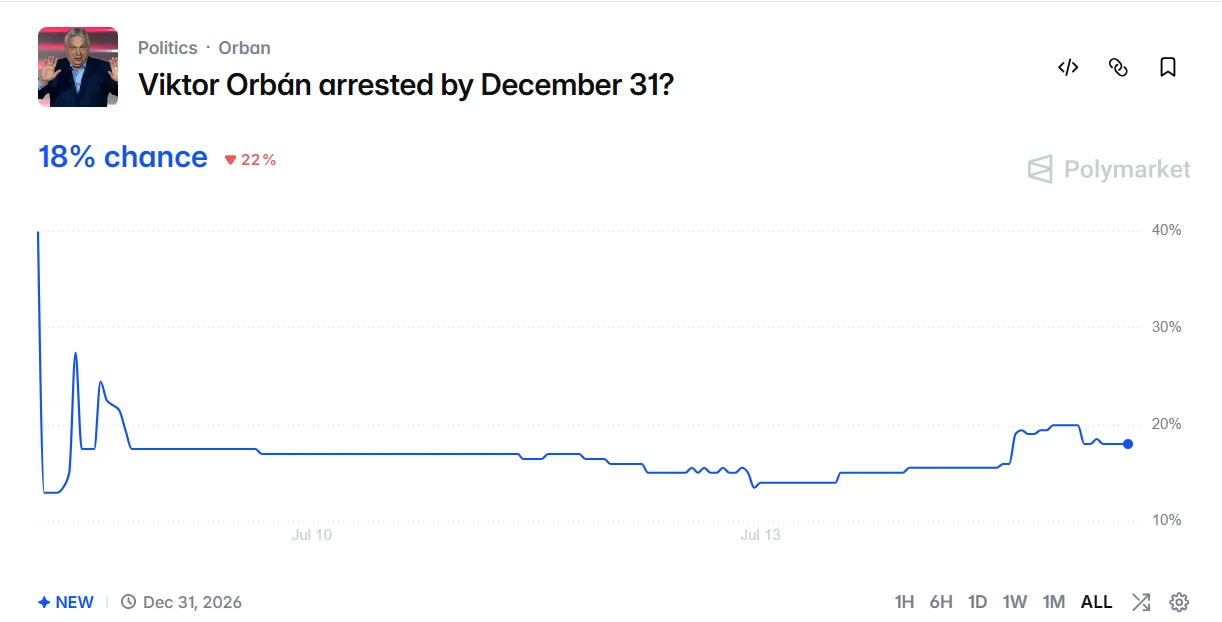The height and width of the screenshot is (622, 1222).
Task: Click Viktor Orbán market thumbnail image
Action: coord(78,67)
